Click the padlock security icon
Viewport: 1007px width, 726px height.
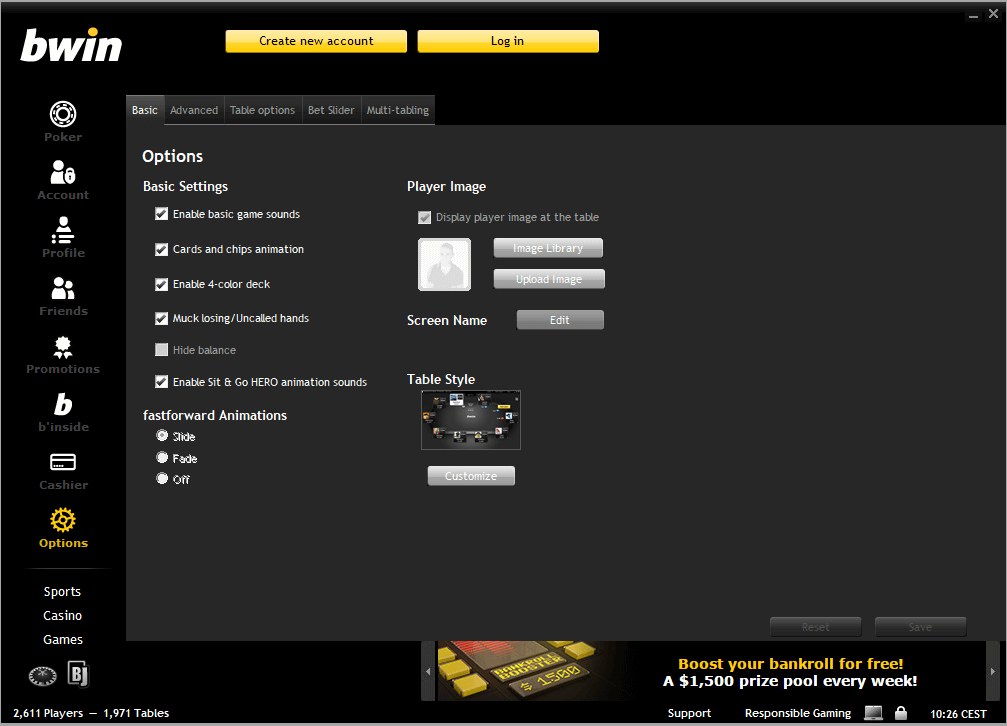coord(901,713)
